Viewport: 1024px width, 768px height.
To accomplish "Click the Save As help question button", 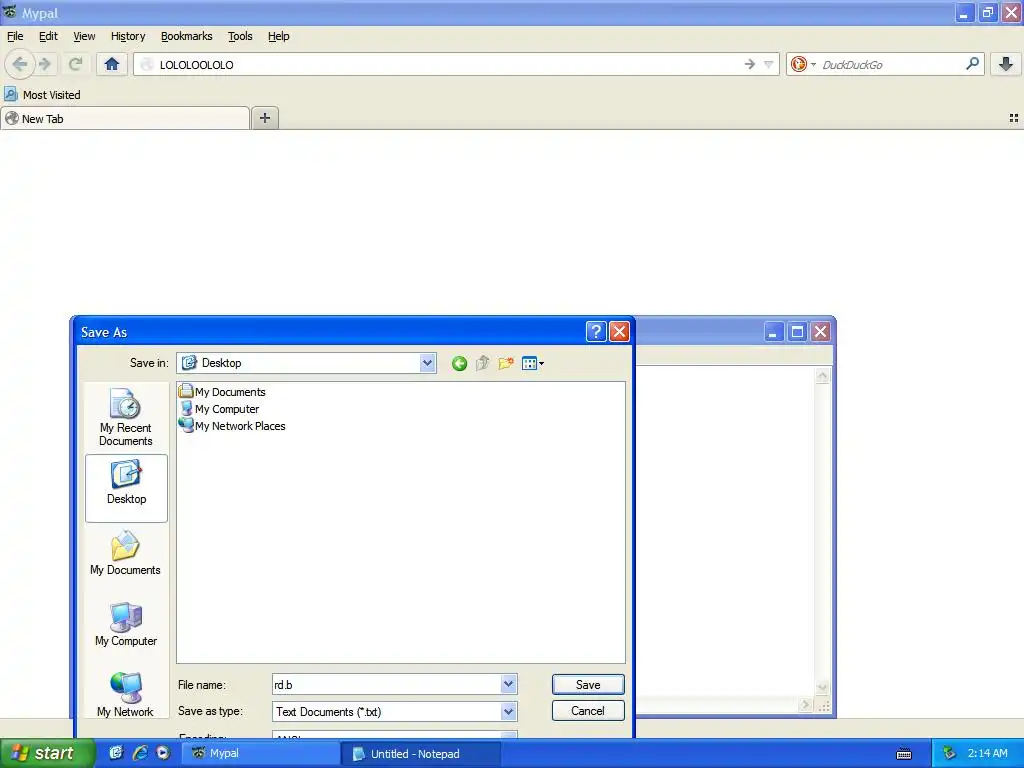I will pyautogui.click(x=596, y=332).
